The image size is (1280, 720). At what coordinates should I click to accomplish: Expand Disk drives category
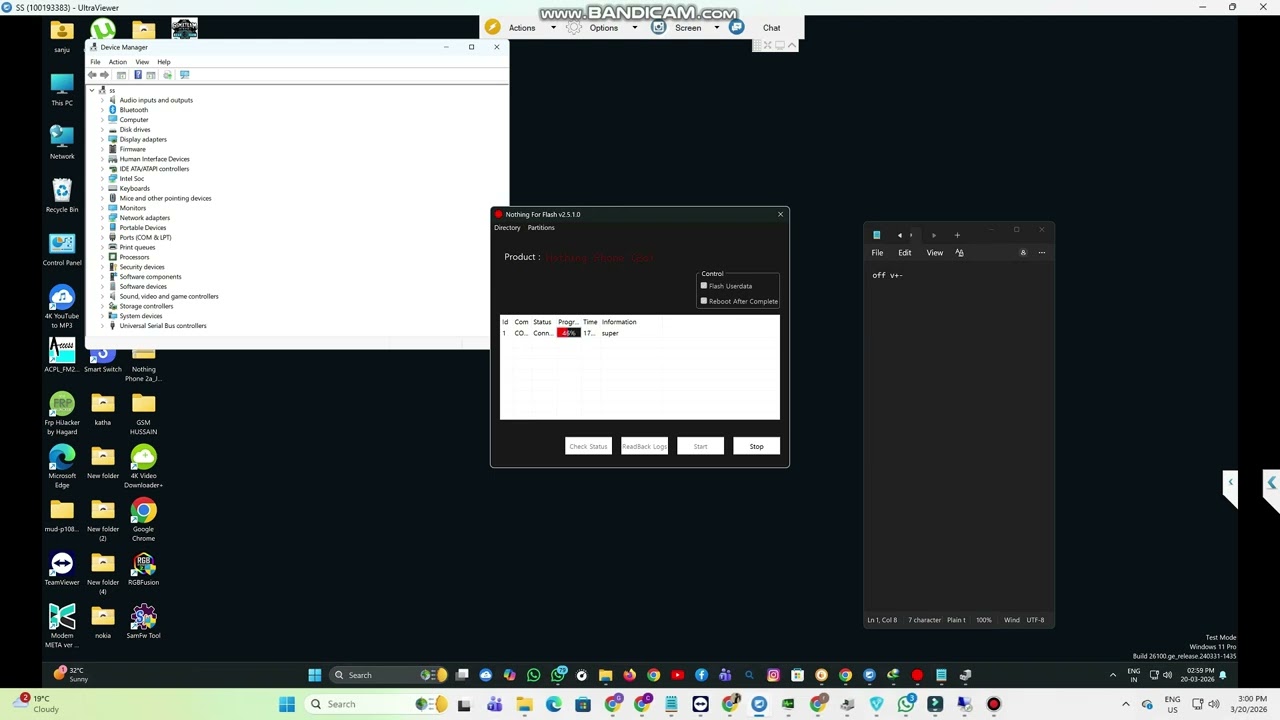102,129
